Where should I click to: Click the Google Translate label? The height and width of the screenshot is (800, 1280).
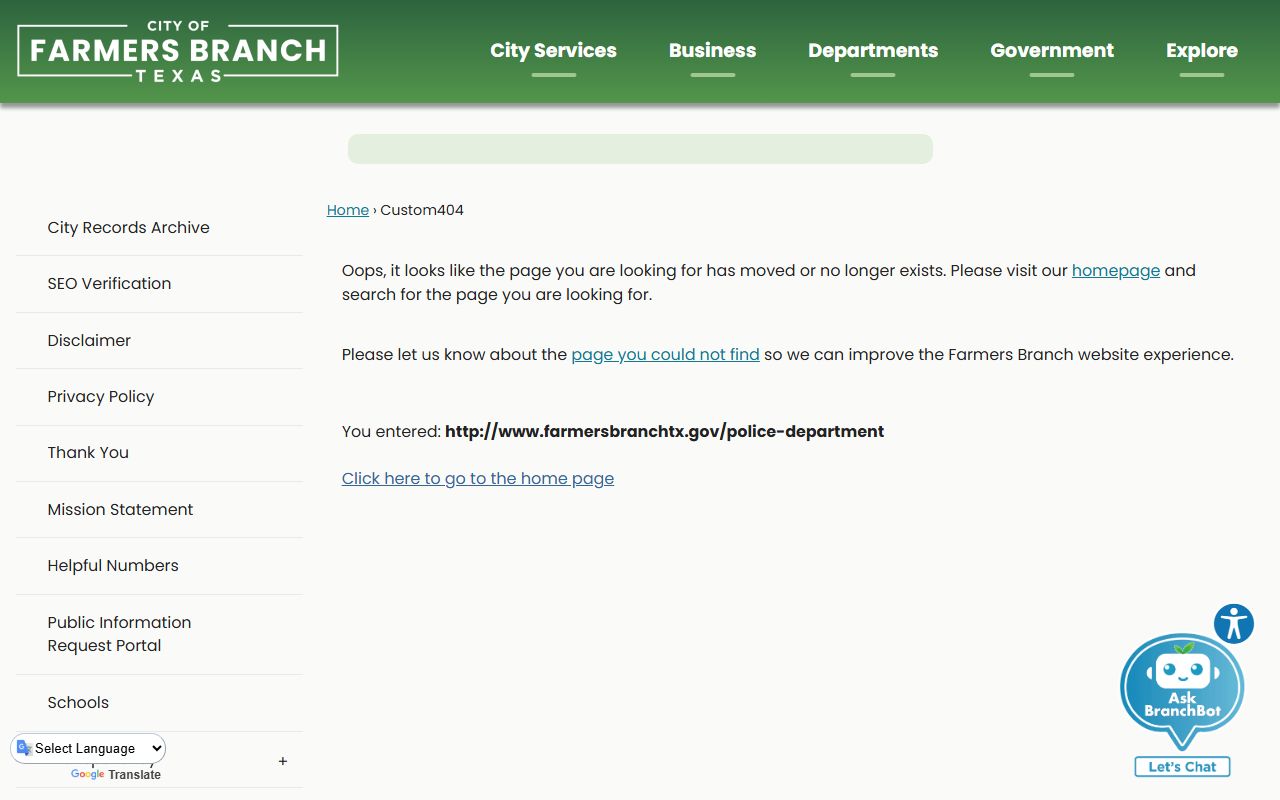point(116,775)
